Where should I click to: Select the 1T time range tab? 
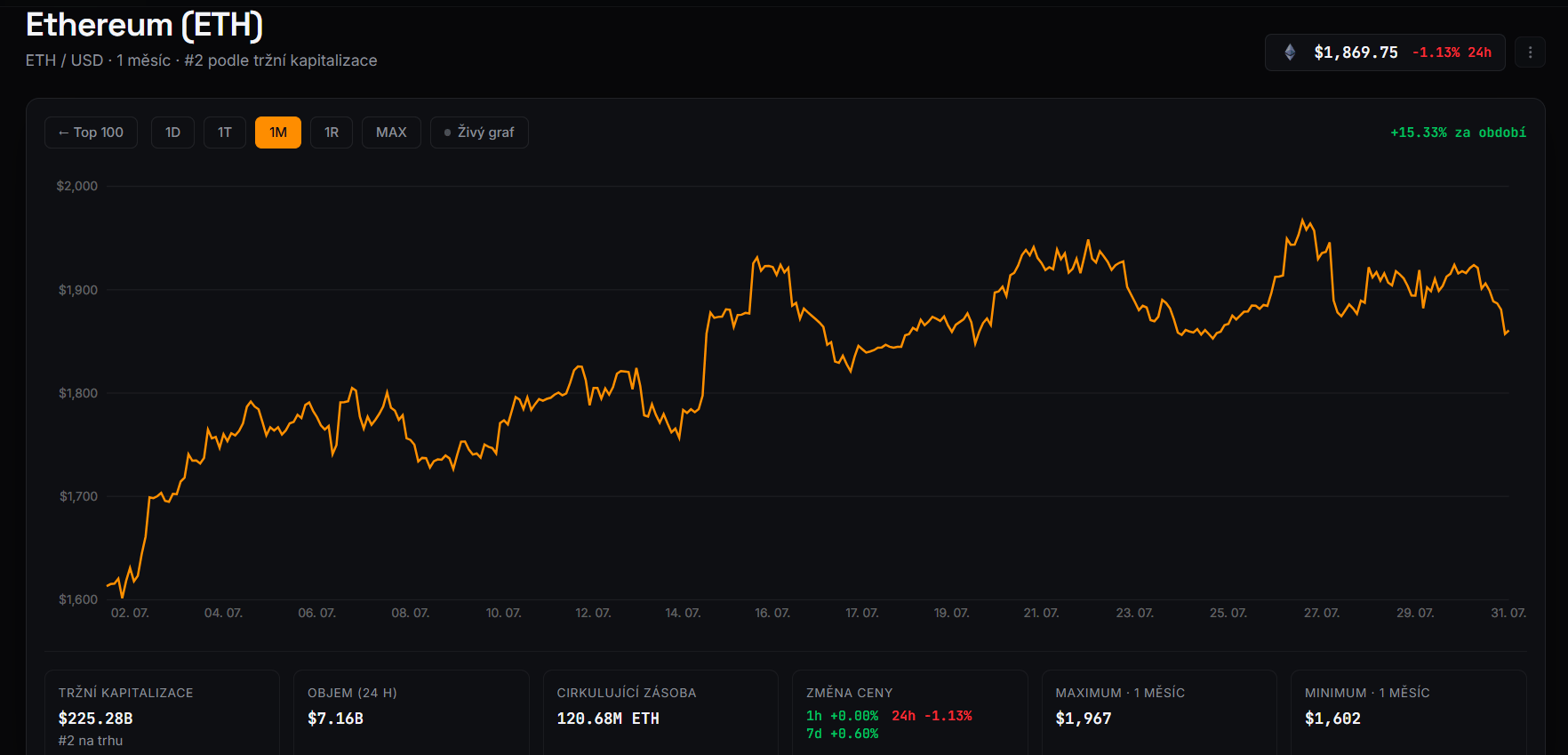pos(225,133)
